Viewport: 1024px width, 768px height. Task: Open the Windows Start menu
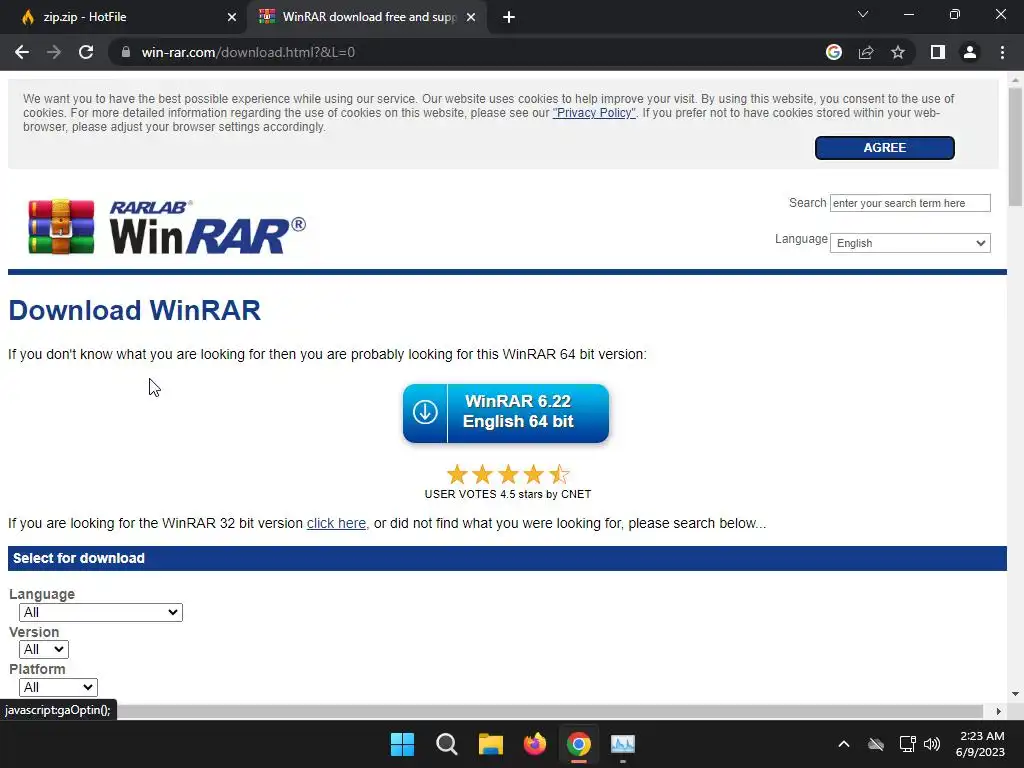pyautogui.click(x=402, y=744)
